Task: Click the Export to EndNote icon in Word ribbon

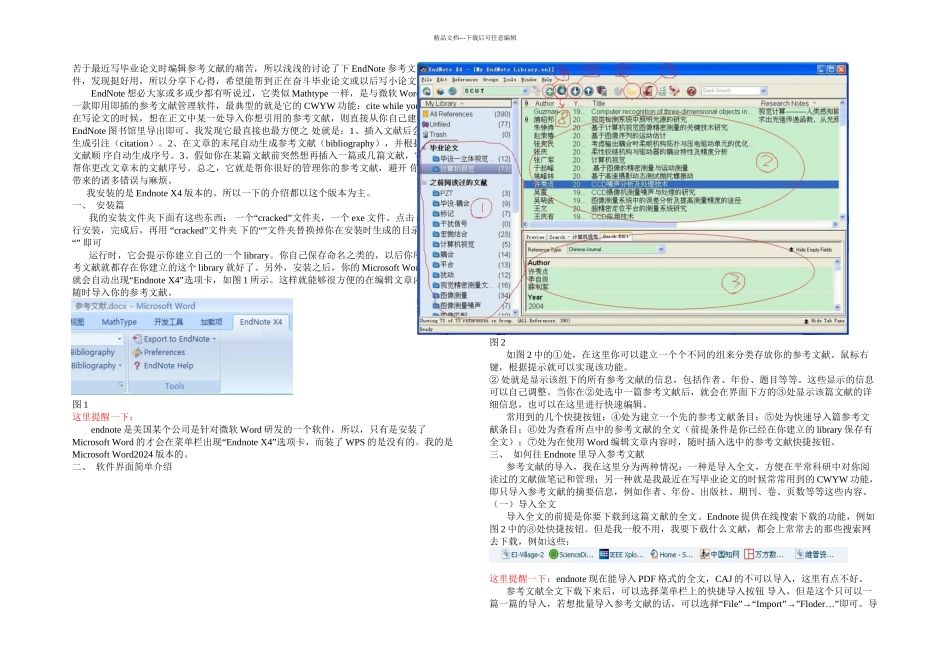Action: pos(138,339)
